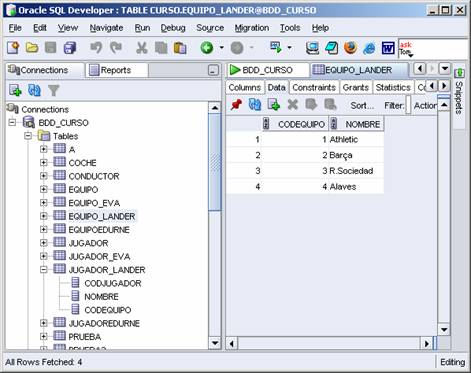Click the Paste clipboard icon
Image resolution: width=471 pixels, height=373 pixels.
point(180,48)
